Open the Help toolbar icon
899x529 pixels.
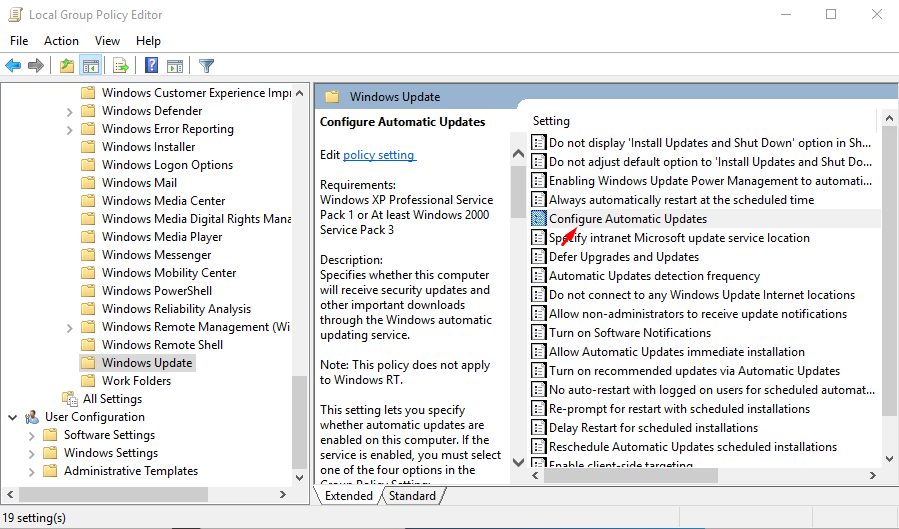(151, 65)
